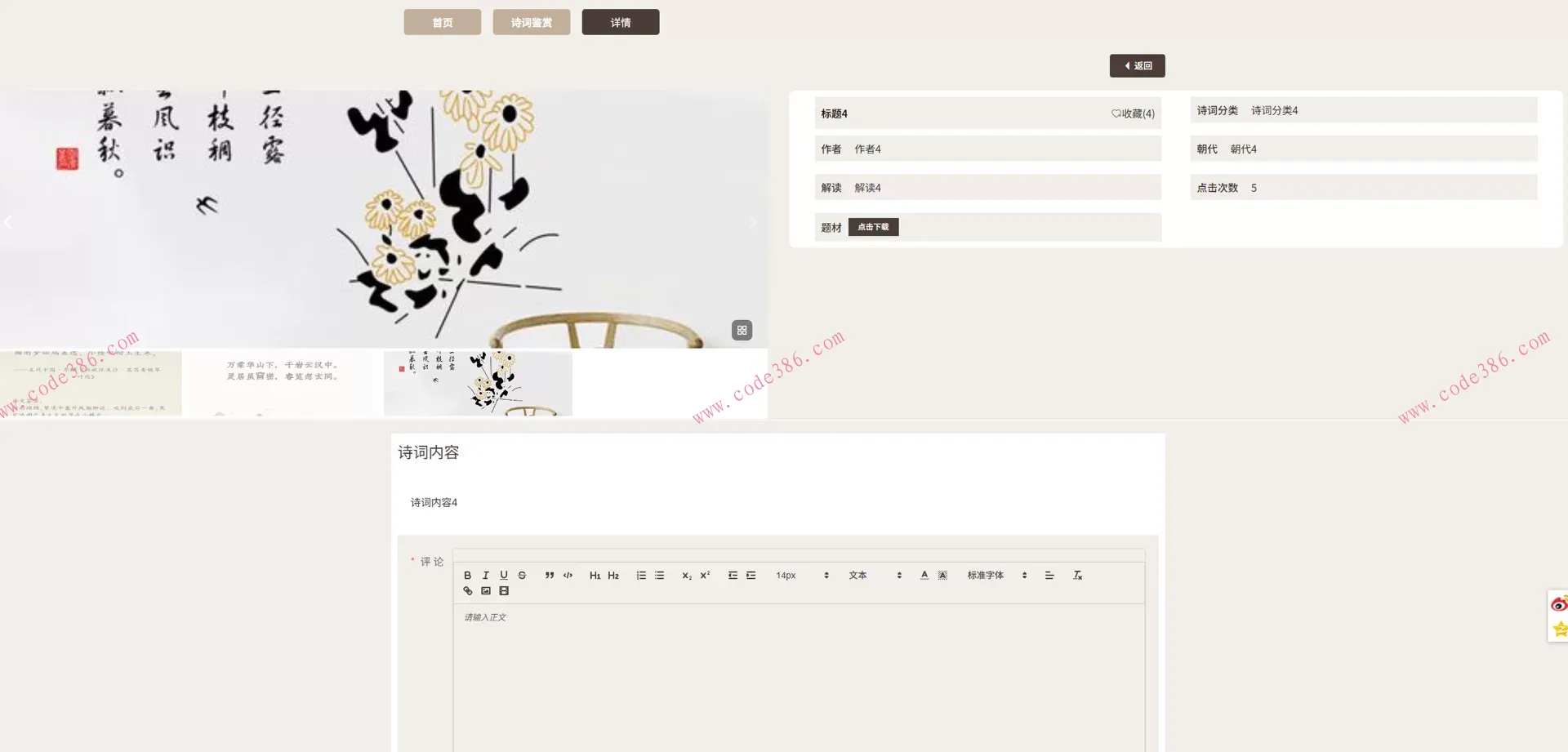Screen dimensions: 1568x752
Task: Increase the paragraph indent
Action: 751,576
